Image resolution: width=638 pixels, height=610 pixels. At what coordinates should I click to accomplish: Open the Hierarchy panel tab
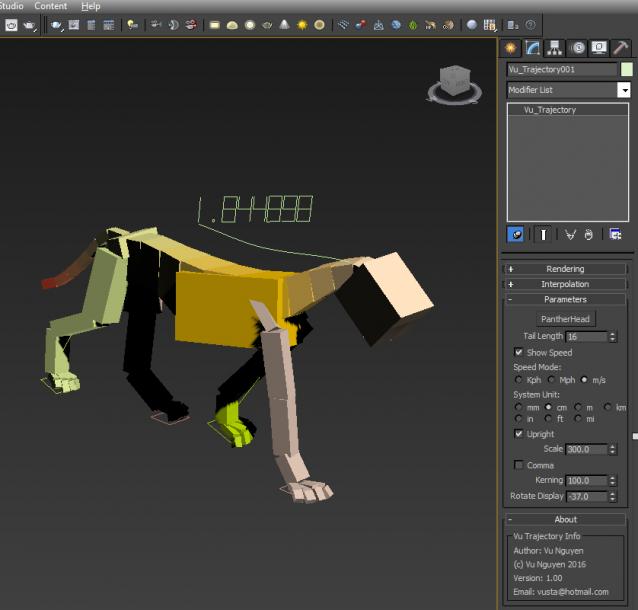(x=555, y=47)
